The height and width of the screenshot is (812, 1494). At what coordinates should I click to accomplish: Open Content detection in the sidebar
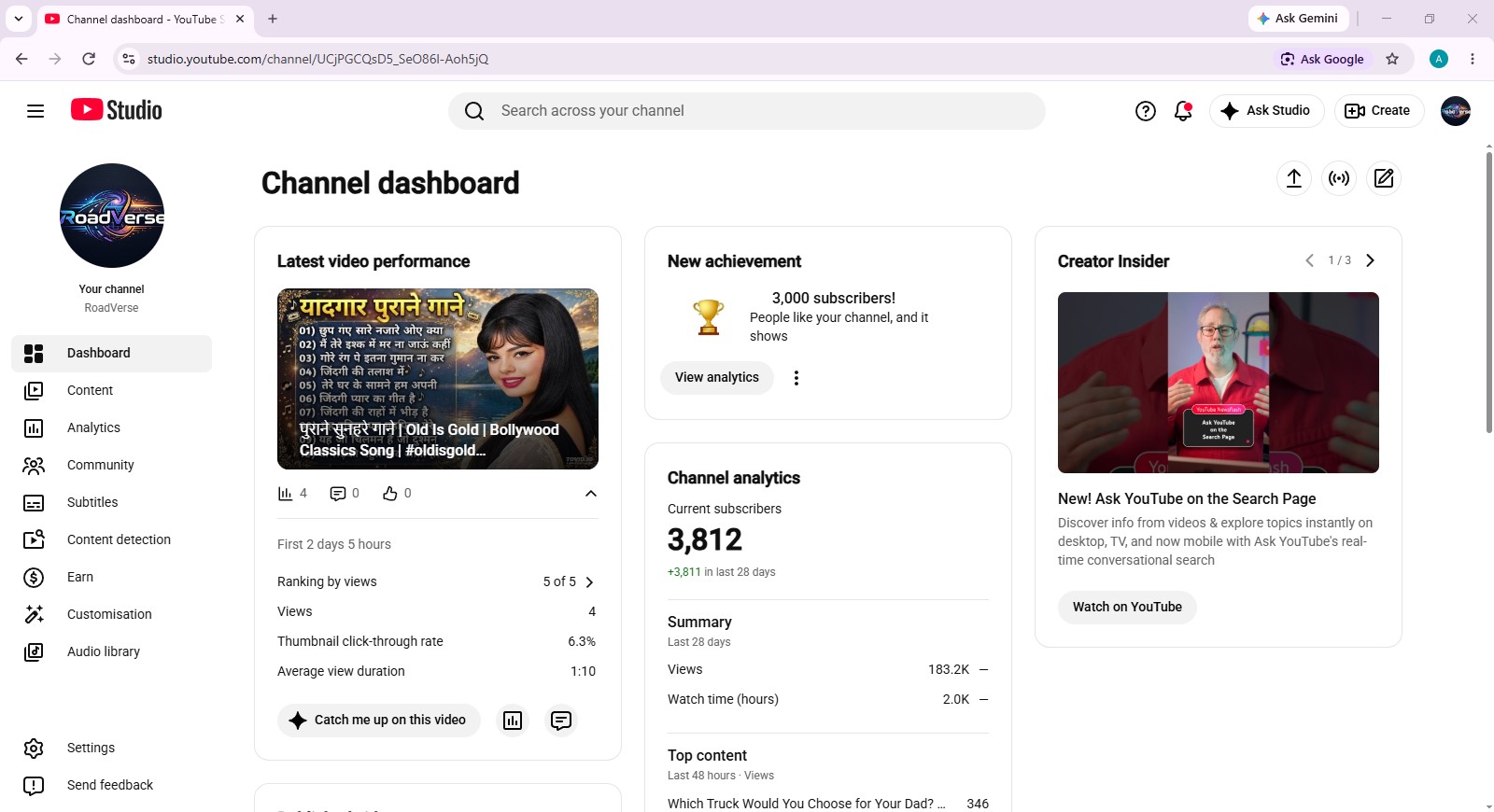pyautogui.click(x=112, y=539)
